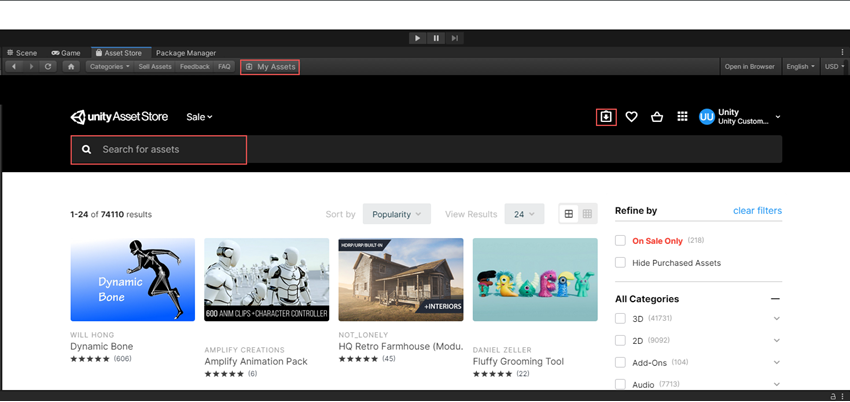Collapse the All Categories section

click(776, 299)
